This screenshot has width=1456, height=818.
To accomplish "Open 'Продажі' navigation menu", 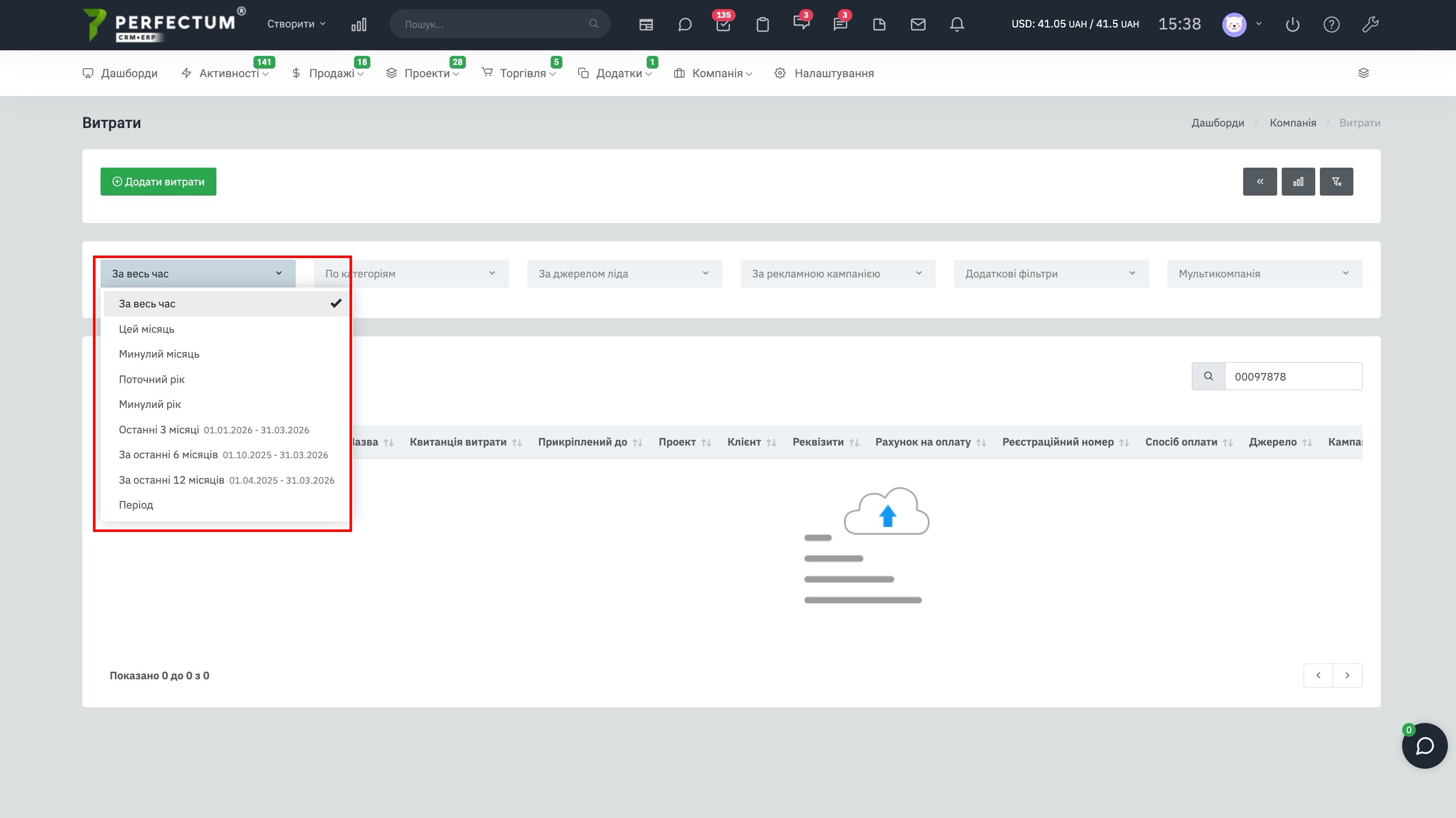I will click(x=331, y=74).
